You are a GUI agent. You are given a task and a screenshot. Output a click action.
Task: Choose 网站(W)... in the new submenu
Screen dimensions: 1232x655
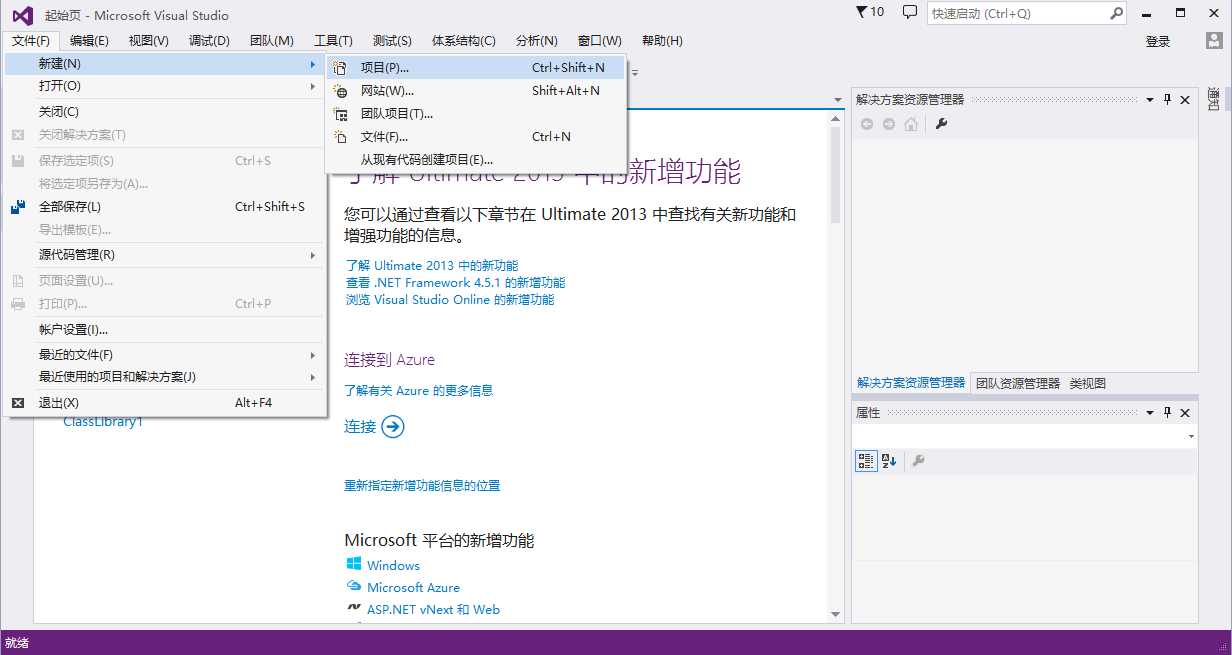point(476,91)
